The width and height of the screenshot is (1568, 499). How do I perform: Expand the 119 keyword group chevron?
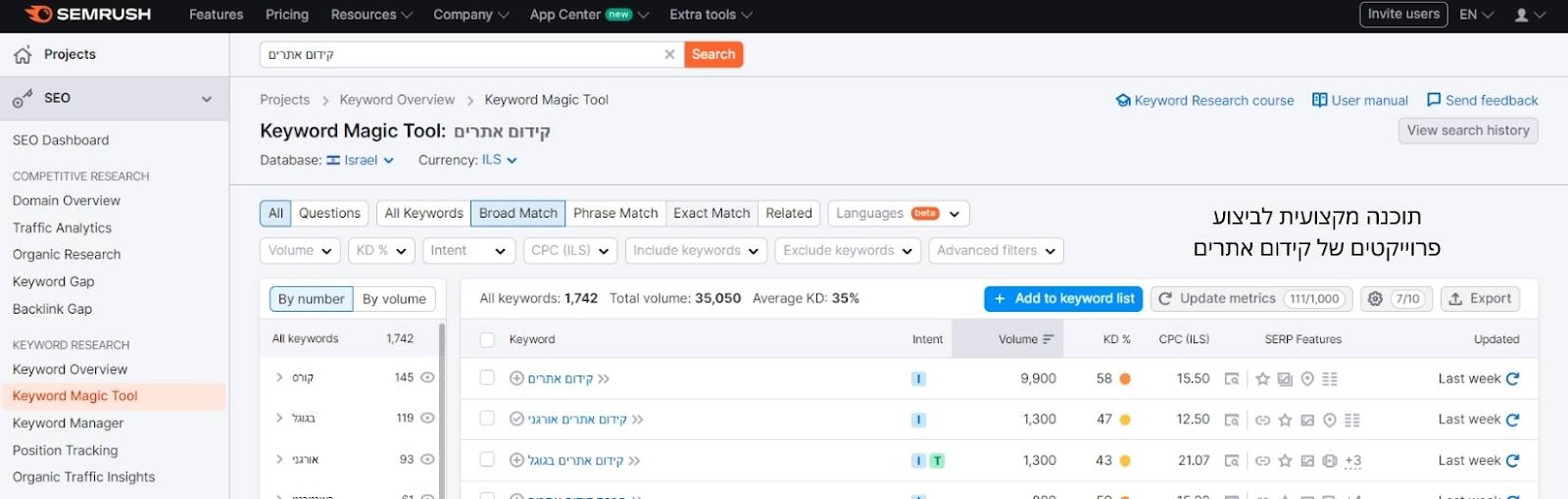pos(279,418)
